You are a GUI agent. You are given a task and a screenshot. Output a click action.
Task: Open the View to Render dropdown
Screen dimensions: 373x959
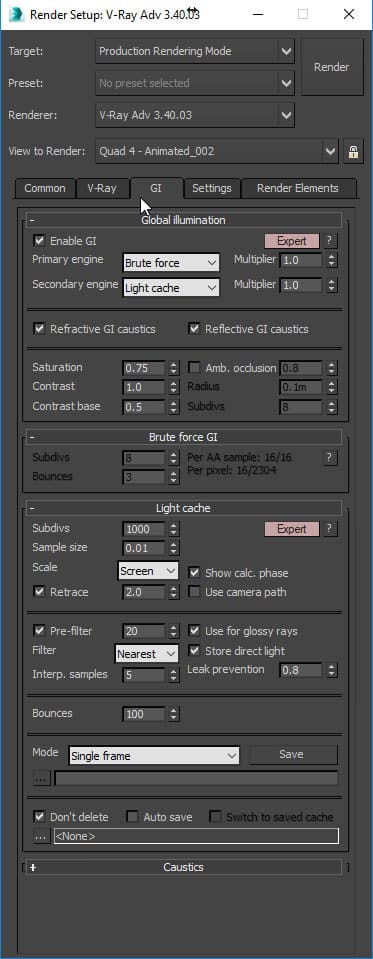coord(216,151)
